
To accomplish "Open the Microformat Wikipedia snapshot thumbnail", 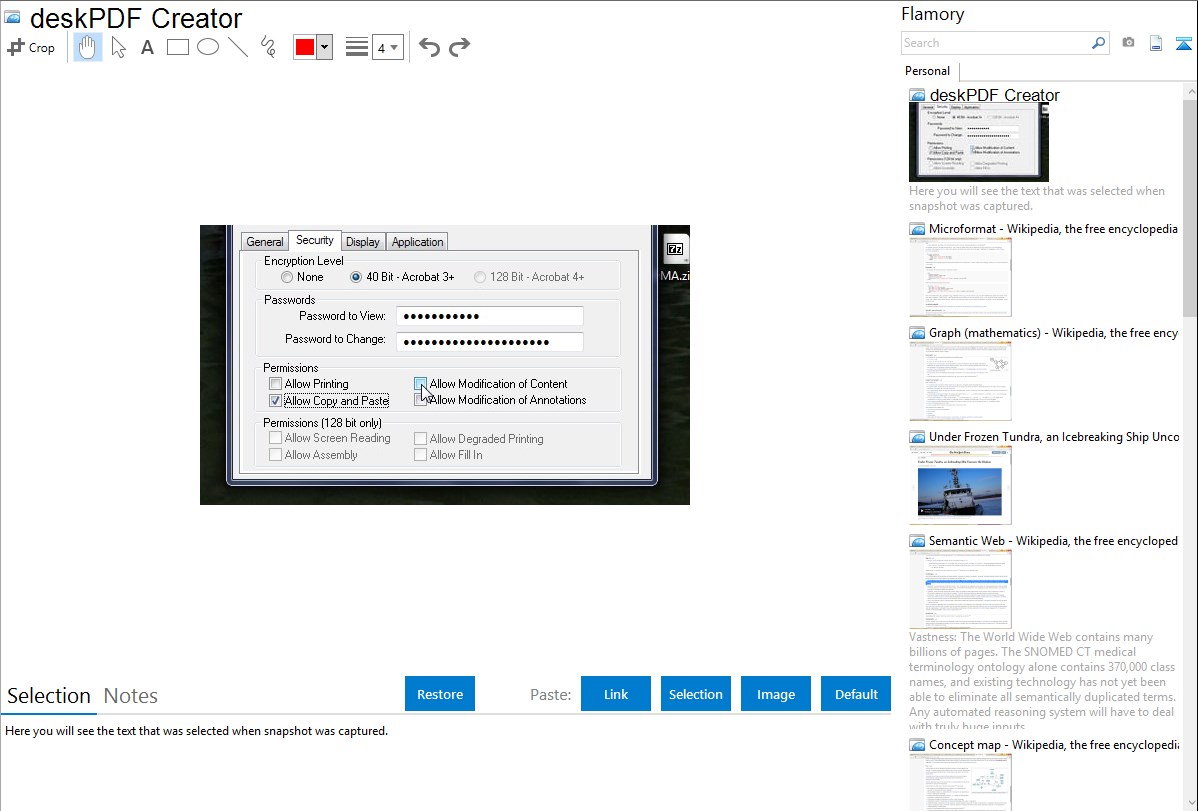I will click(x=960, y=277).
